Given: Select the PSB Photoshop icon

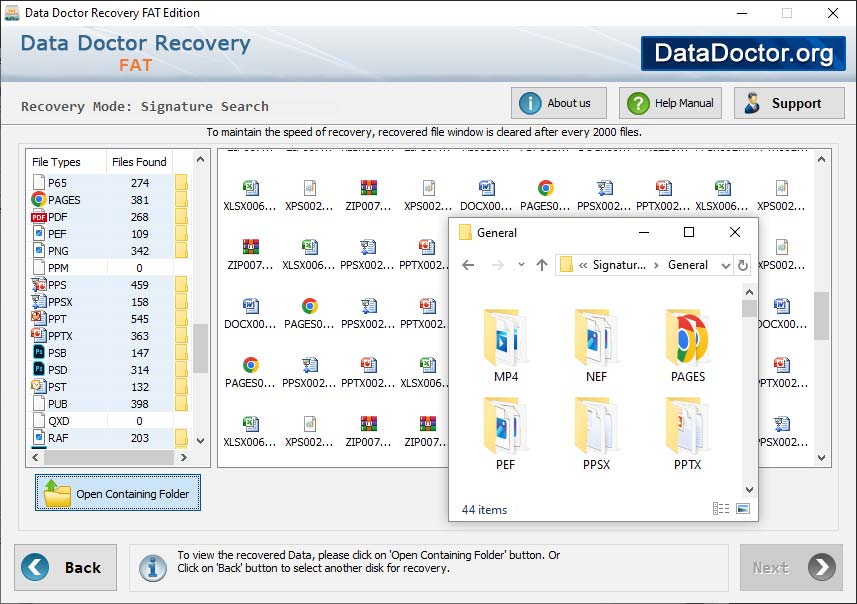Looking at the screenshot, I should click(38, 353).
